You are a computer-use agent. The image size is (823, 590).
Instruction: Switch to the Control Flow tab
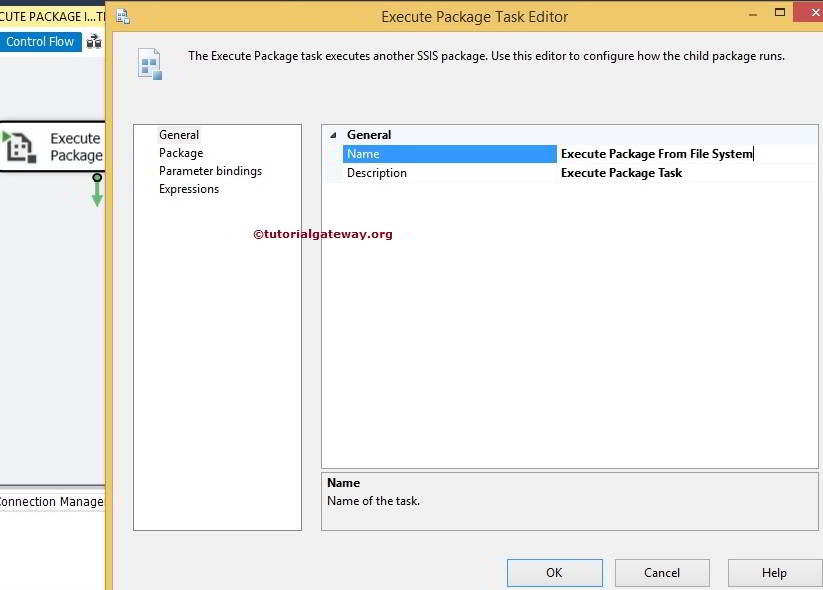click(x=40, y=41)
